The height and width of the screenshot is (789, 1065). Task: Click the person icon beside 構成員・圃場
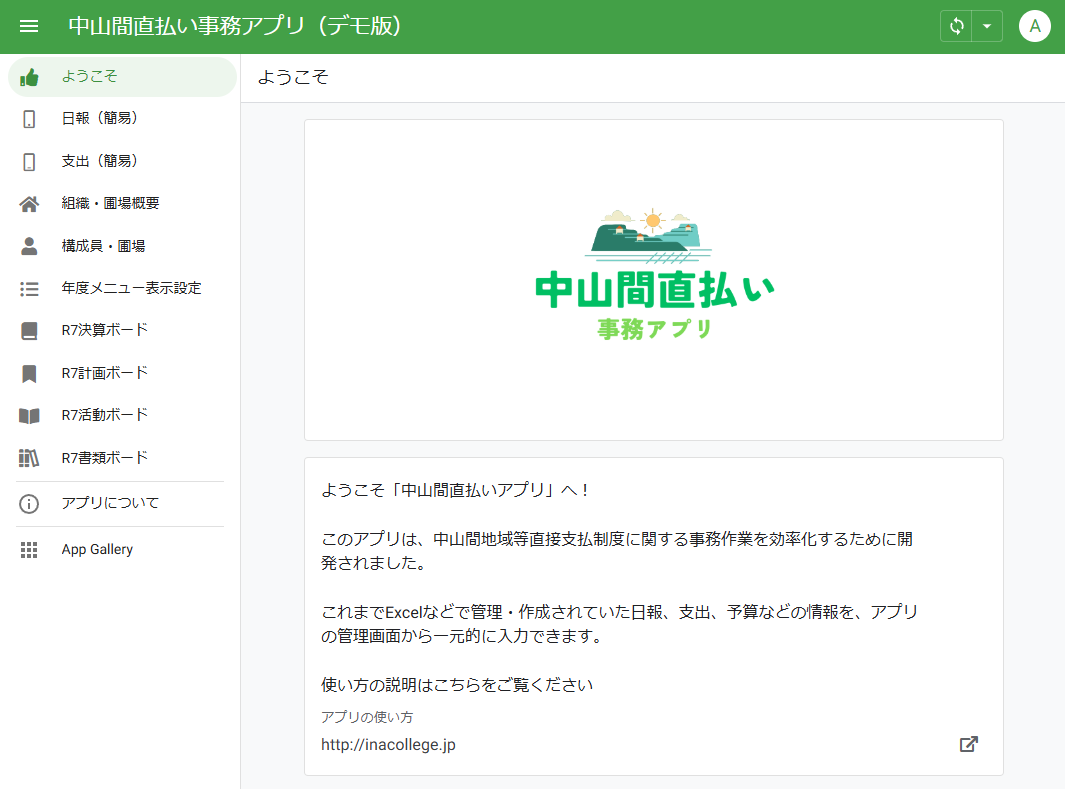[x=29, y=246]
